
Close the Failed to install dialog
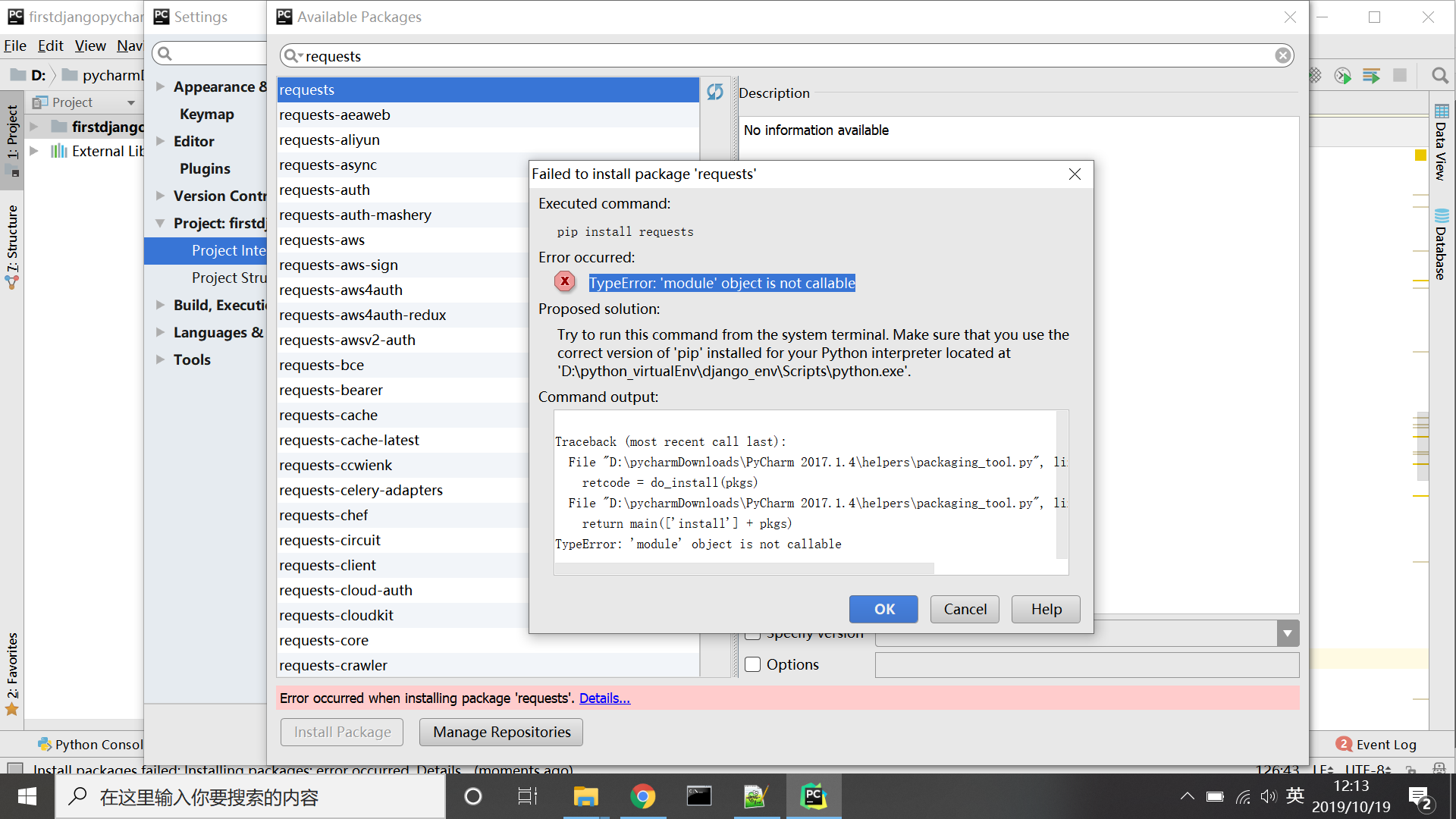click(1075, 174)
